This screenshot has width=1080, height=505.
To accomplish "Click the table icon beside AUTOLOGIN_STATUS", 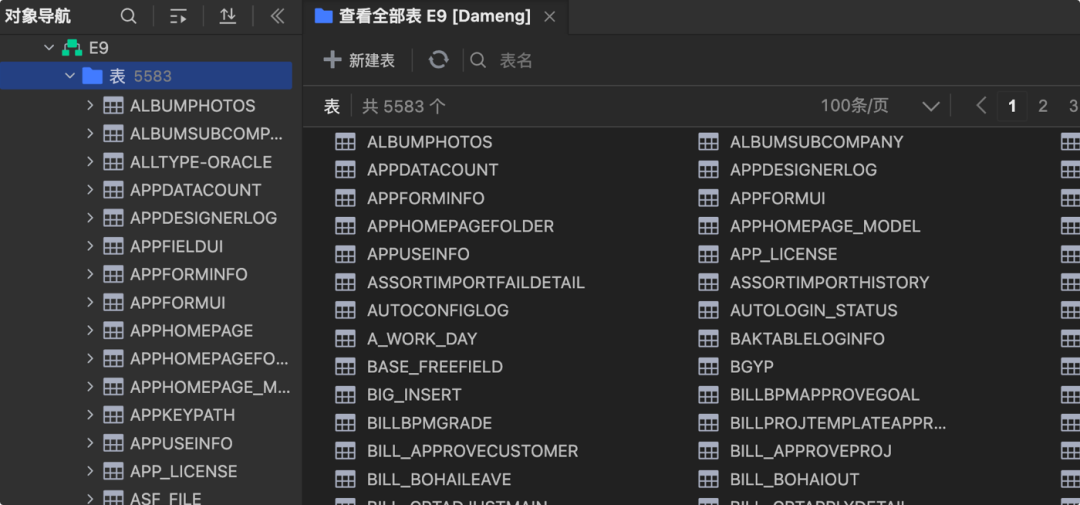I will 708,311.
